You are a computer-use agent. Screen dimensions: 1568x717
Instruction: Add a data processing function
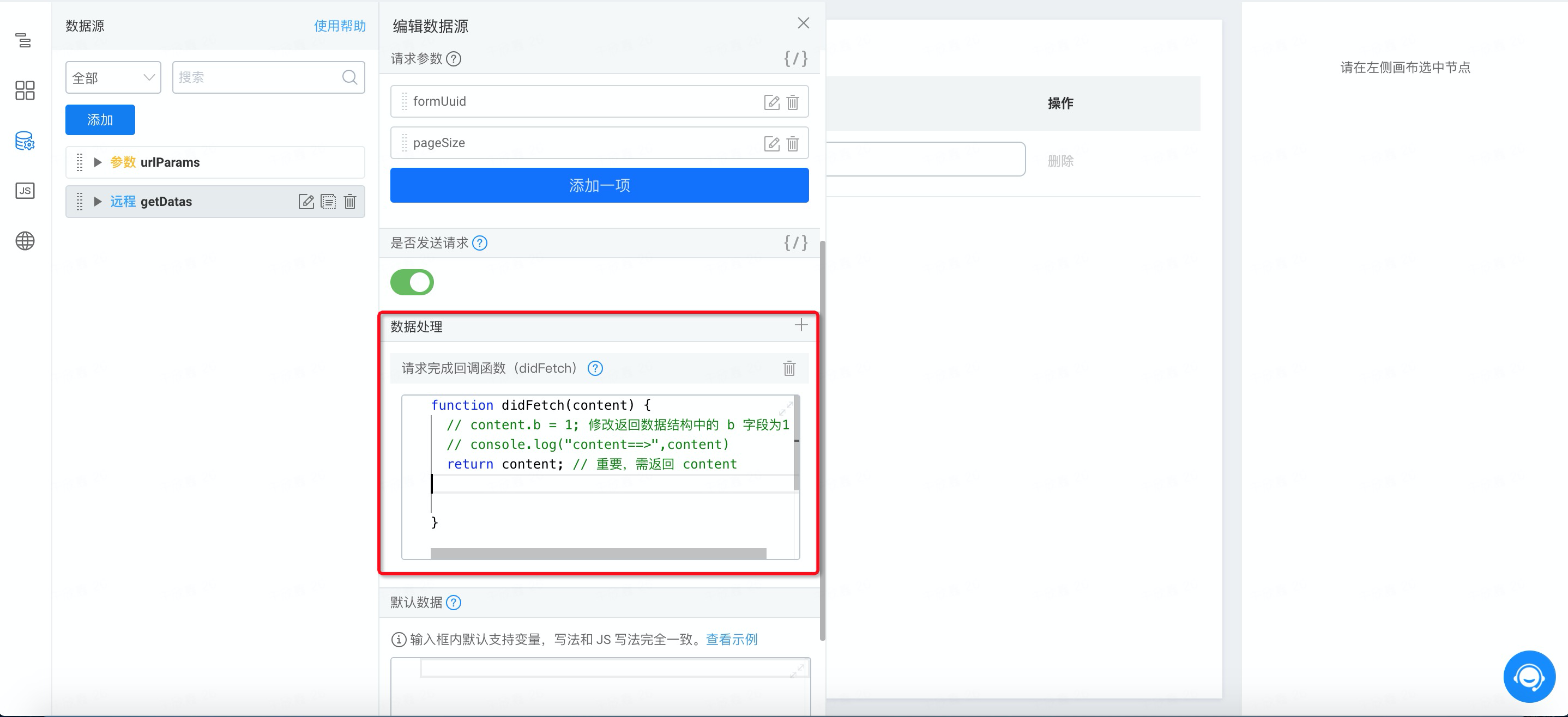(x=801, y=325)
